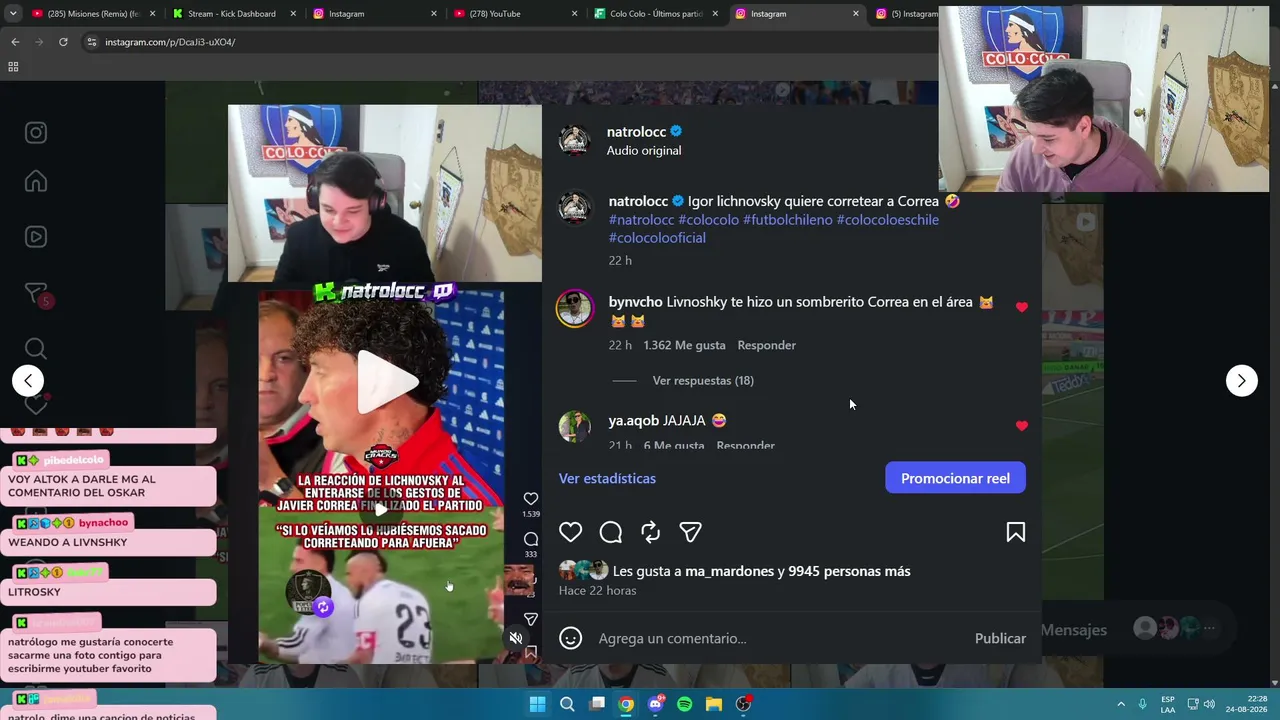
Task: Open bynvcho username in comment
Action: [x=635, y=302]
